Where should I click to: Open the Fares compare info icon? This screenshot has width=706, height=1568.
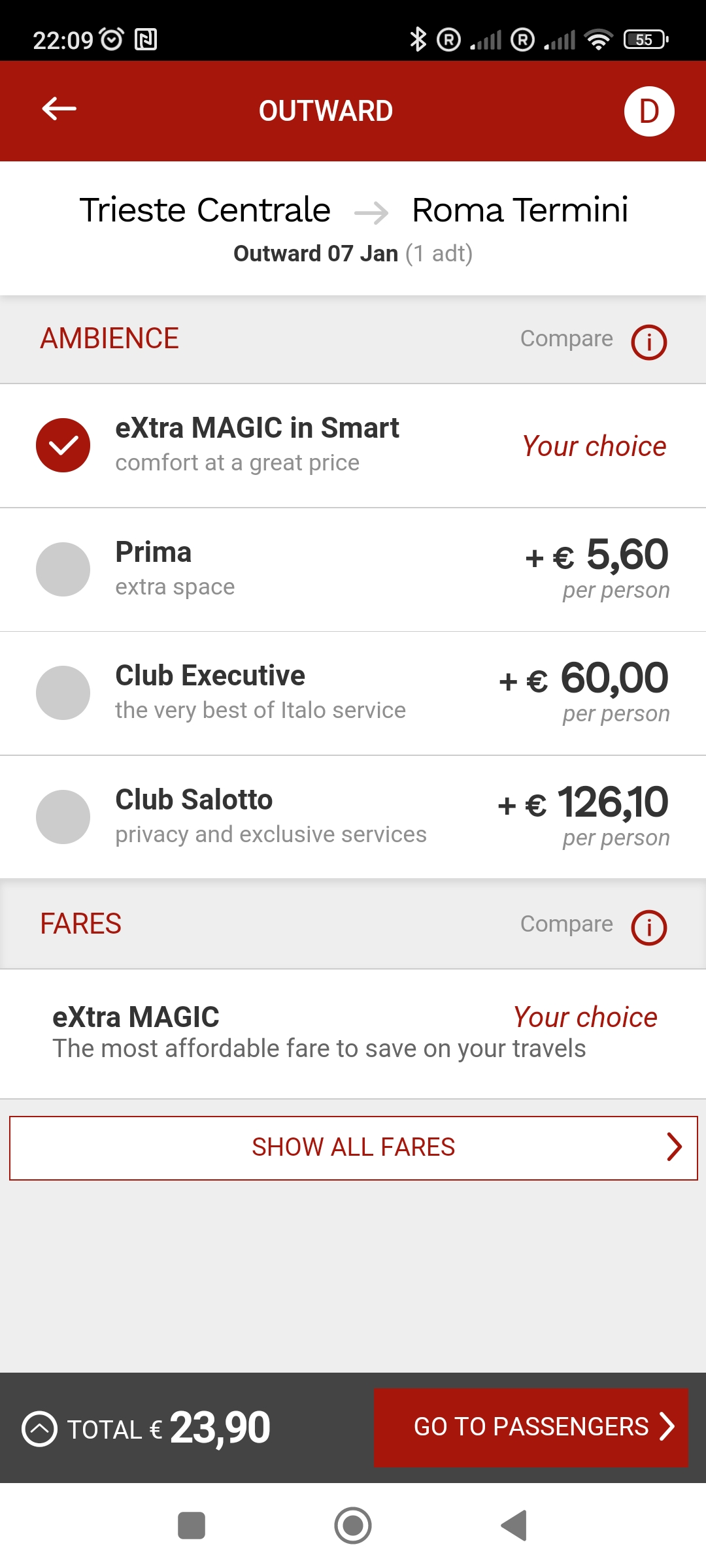648,927
